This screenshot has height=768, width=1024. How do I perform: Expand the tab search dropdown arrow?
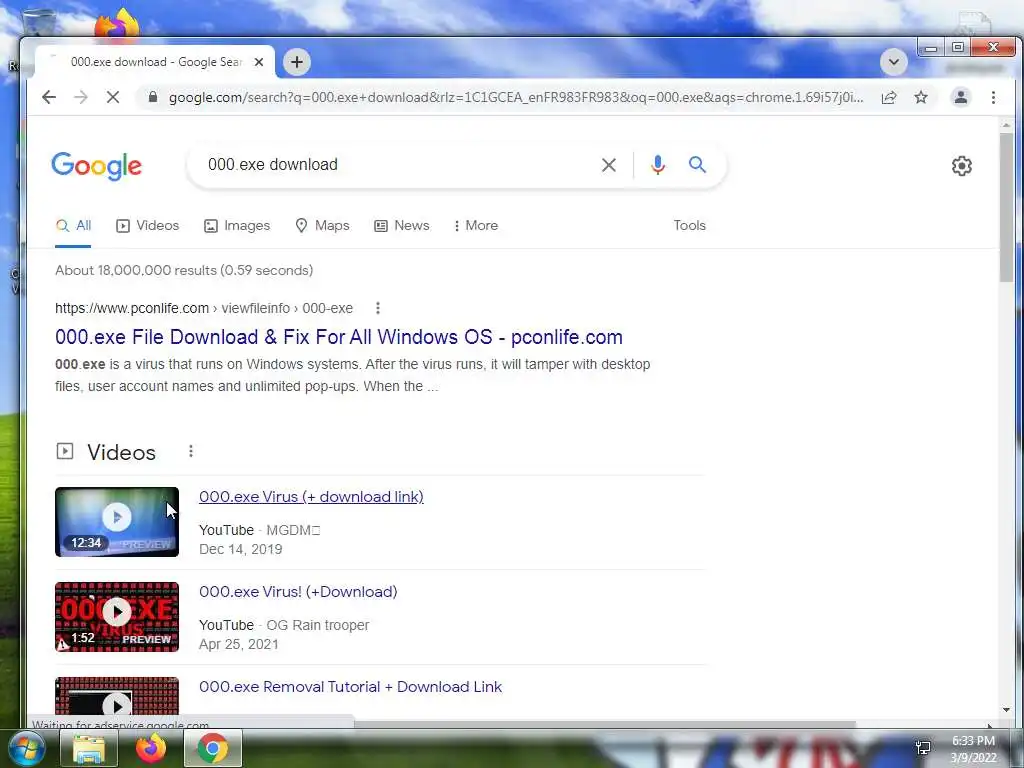[x=893, y=62]
